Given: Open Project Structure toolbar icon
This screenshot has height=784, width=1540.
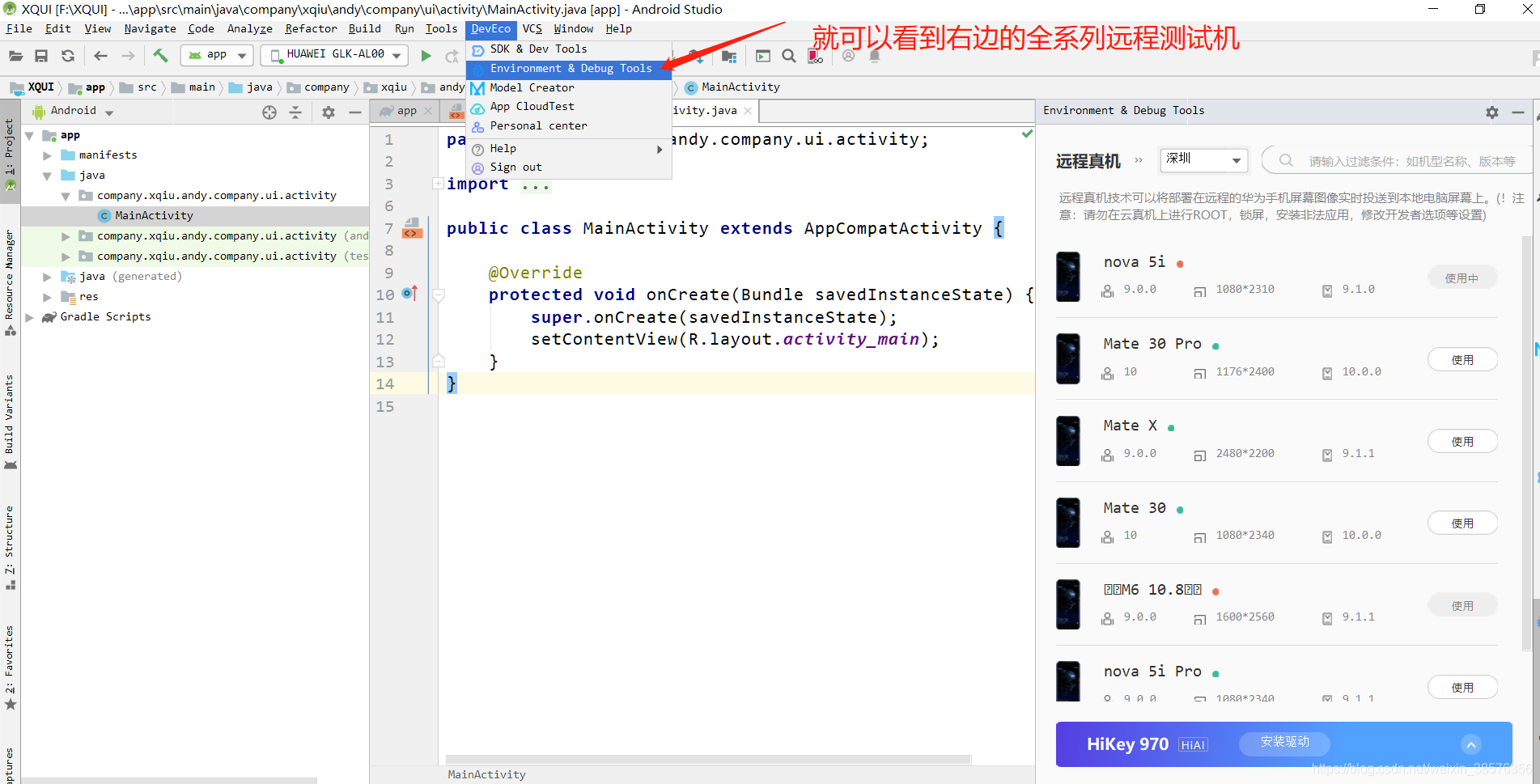Looking at the screenshot, I should point(729,56).
